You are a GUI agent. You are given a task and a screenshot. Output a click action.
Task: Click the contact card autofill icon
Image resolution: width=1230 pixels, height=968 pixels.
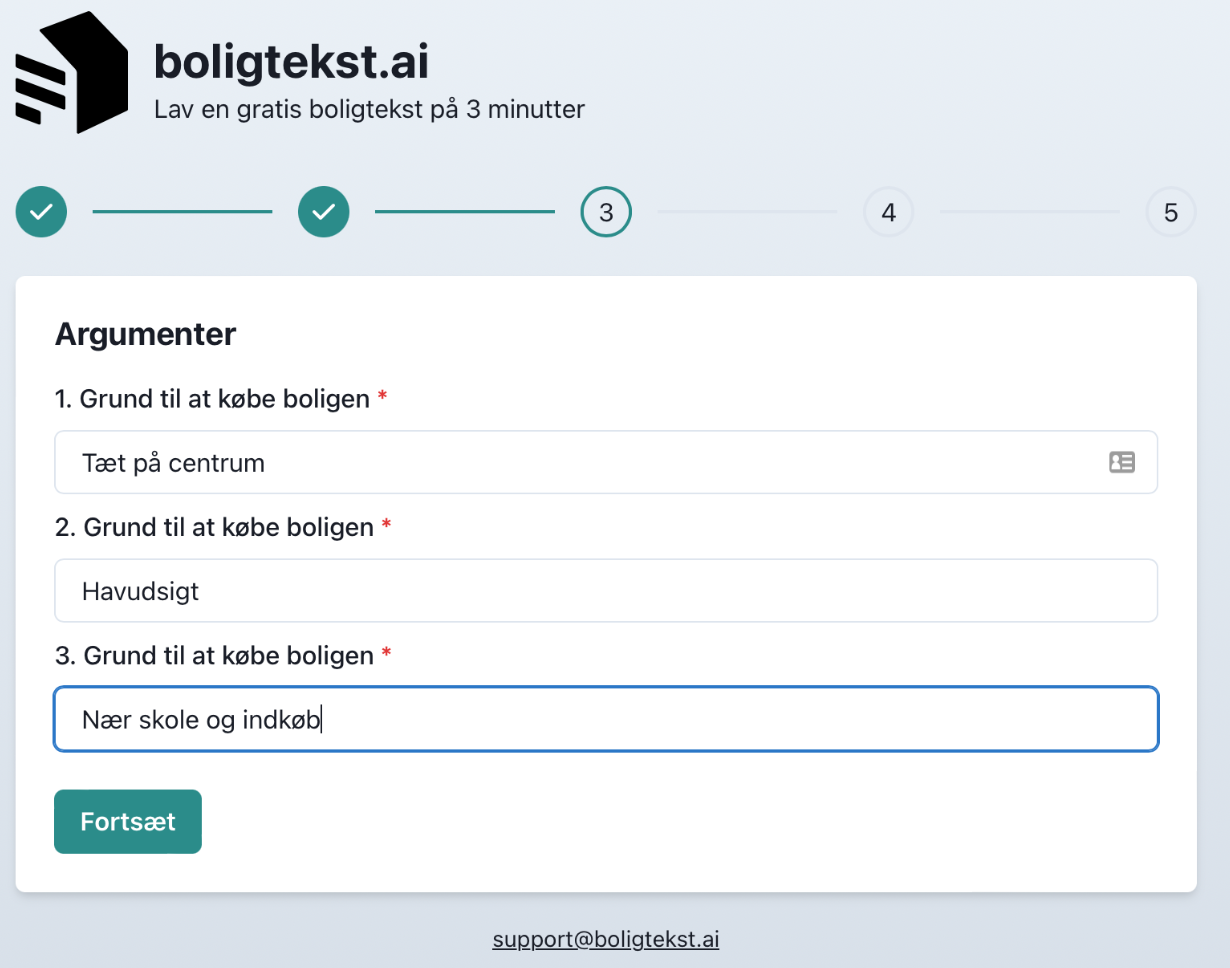1122,462
